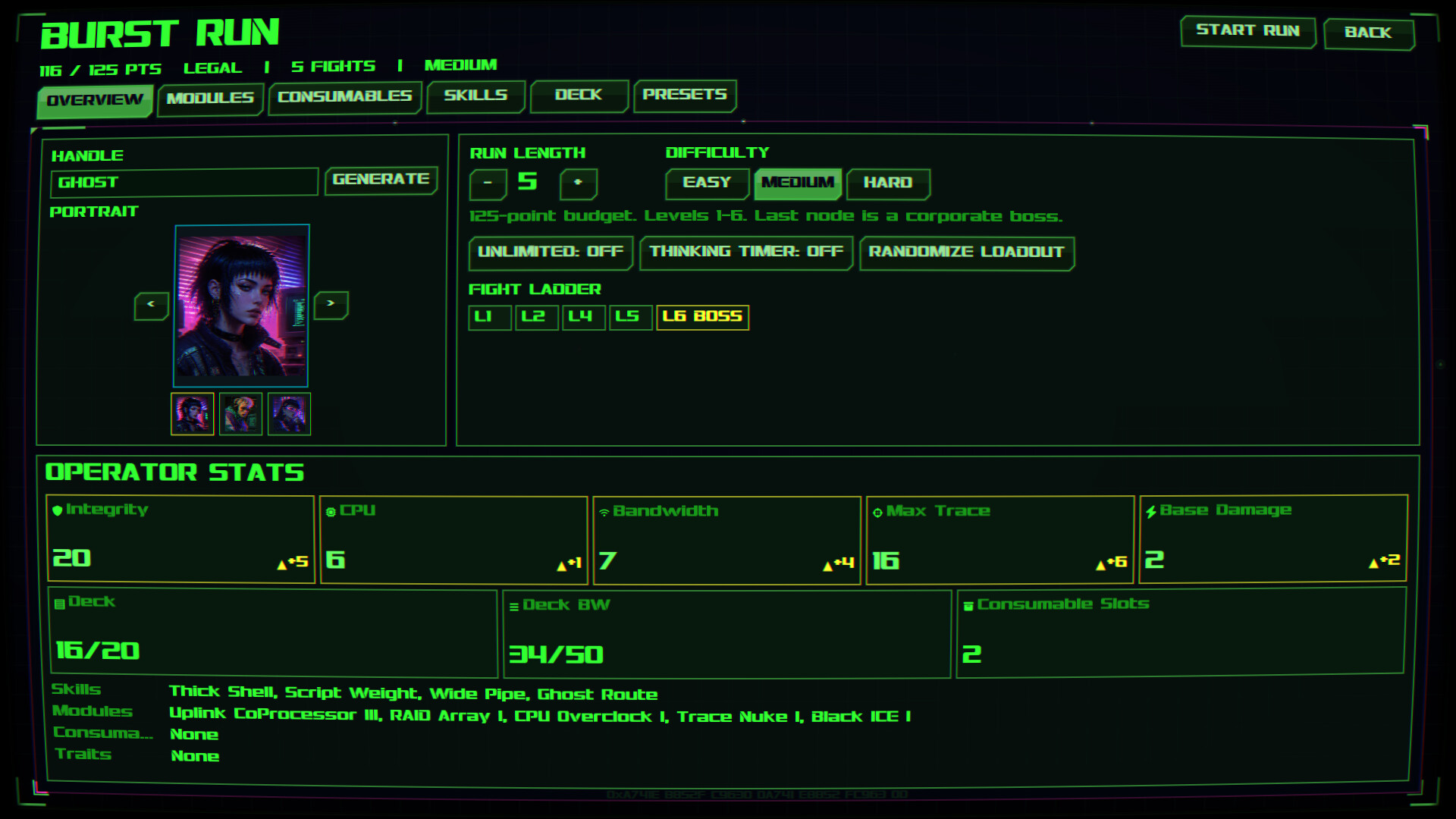Generate a new handle

point(381,180)
